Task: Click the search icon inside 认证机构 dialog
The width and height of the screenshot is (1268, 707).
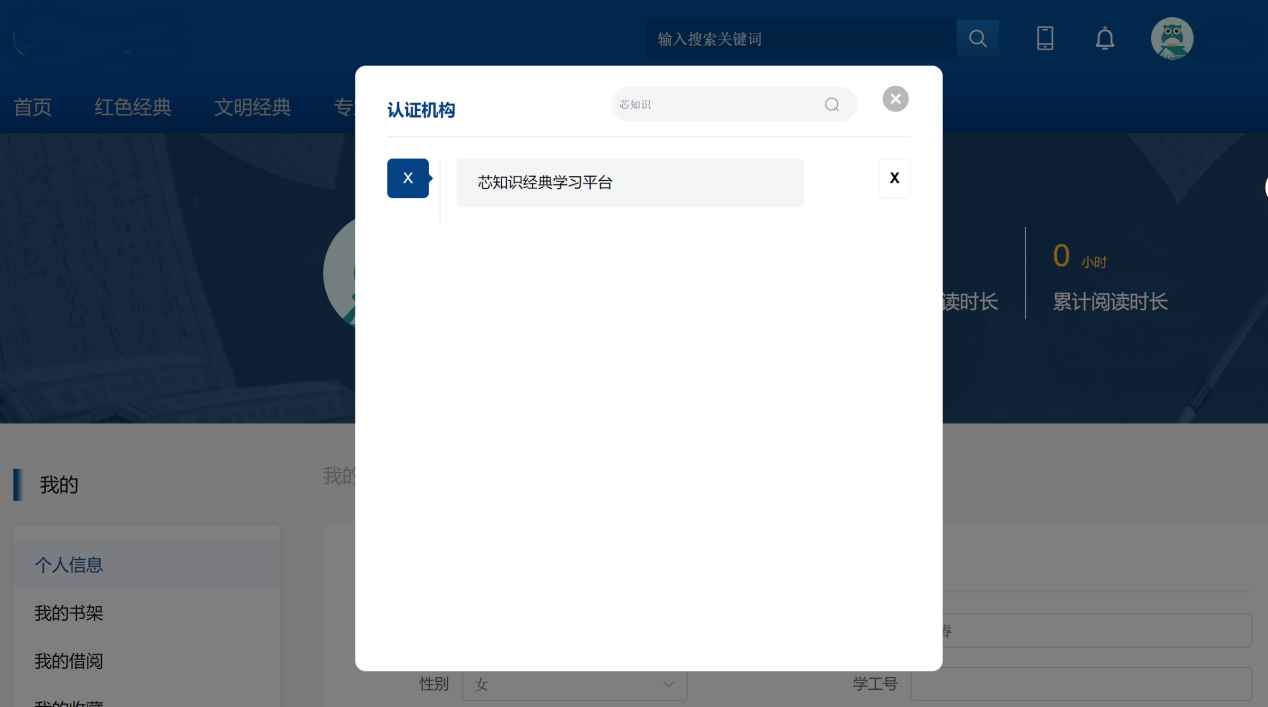Action: (x=831, y=105)
